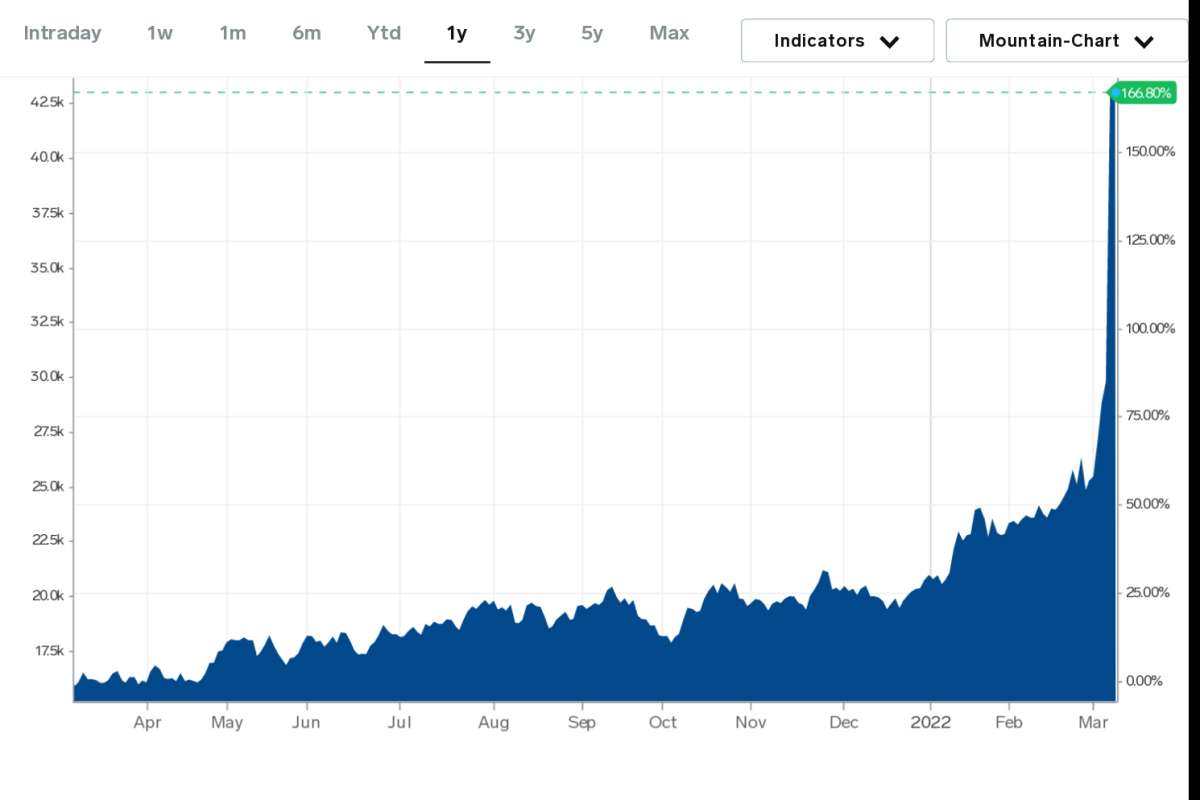The height and width of the screenshot is (800, 1200).
Task: Click the 20.0k price axis label
Action: pos(47,595)
